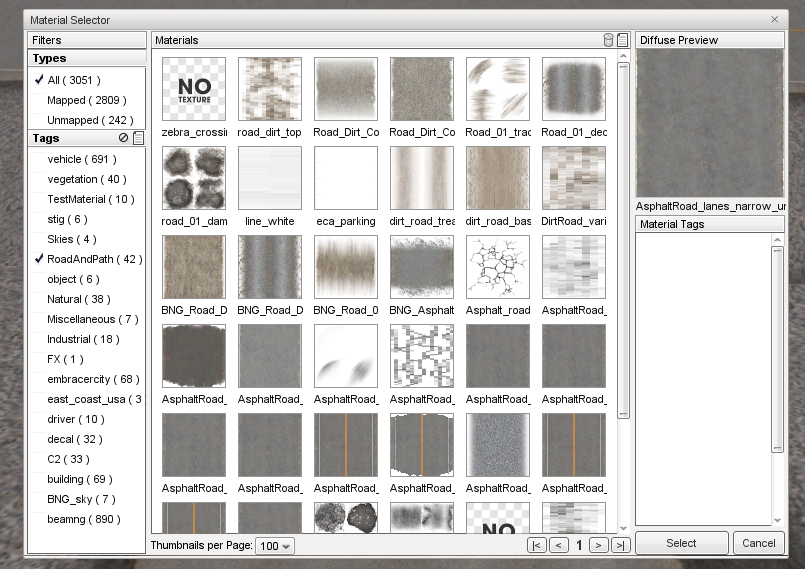Screen dimensions: 805x569
Task: Select the line_white material thumbnail
Action: point(270,178)
